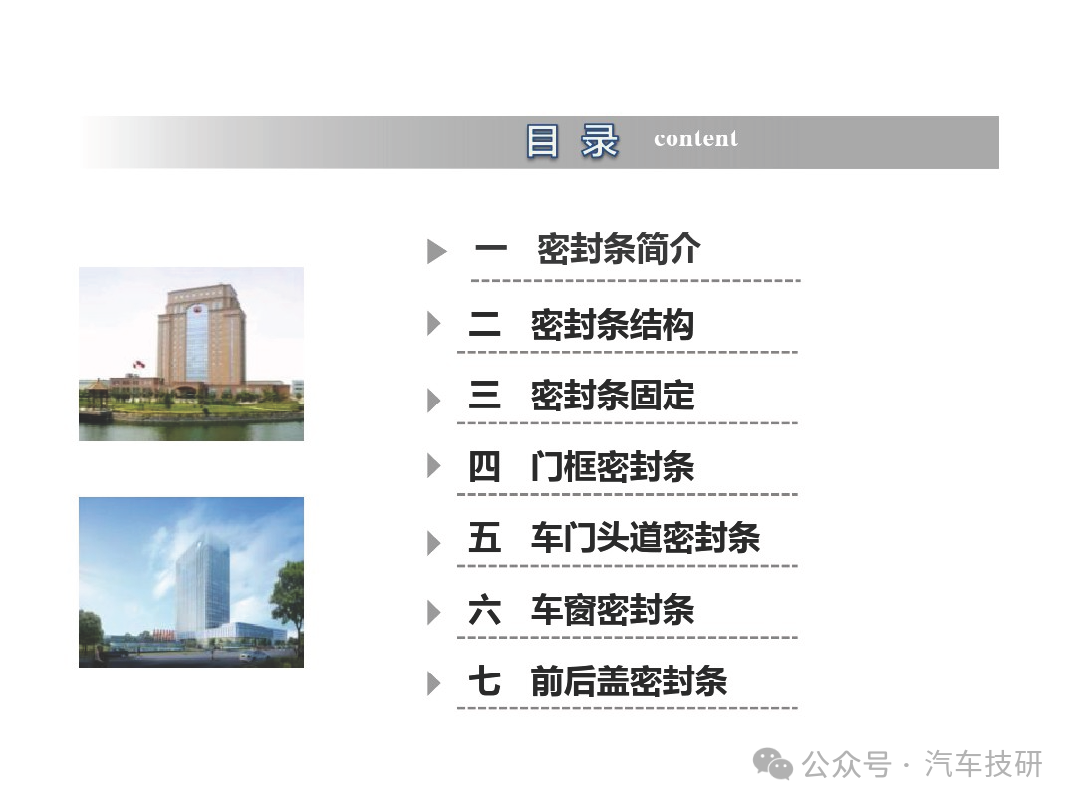
Task: Click the 目录 title in the banner
Action: coord(573,141)
